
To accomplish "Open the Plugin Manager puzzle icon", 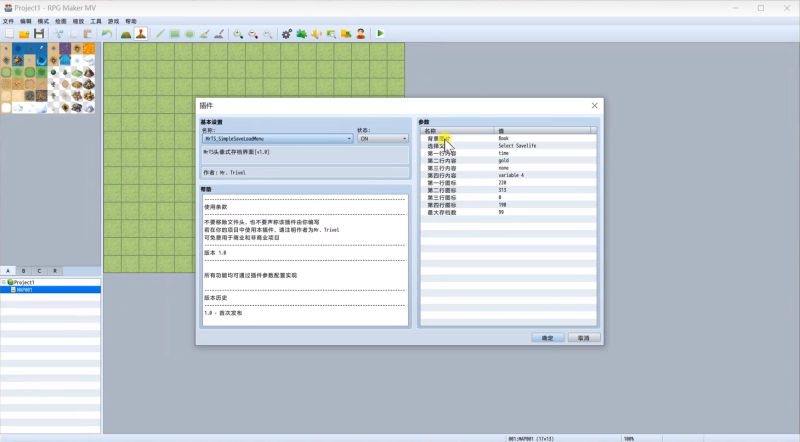I will (x=302, y=34).
